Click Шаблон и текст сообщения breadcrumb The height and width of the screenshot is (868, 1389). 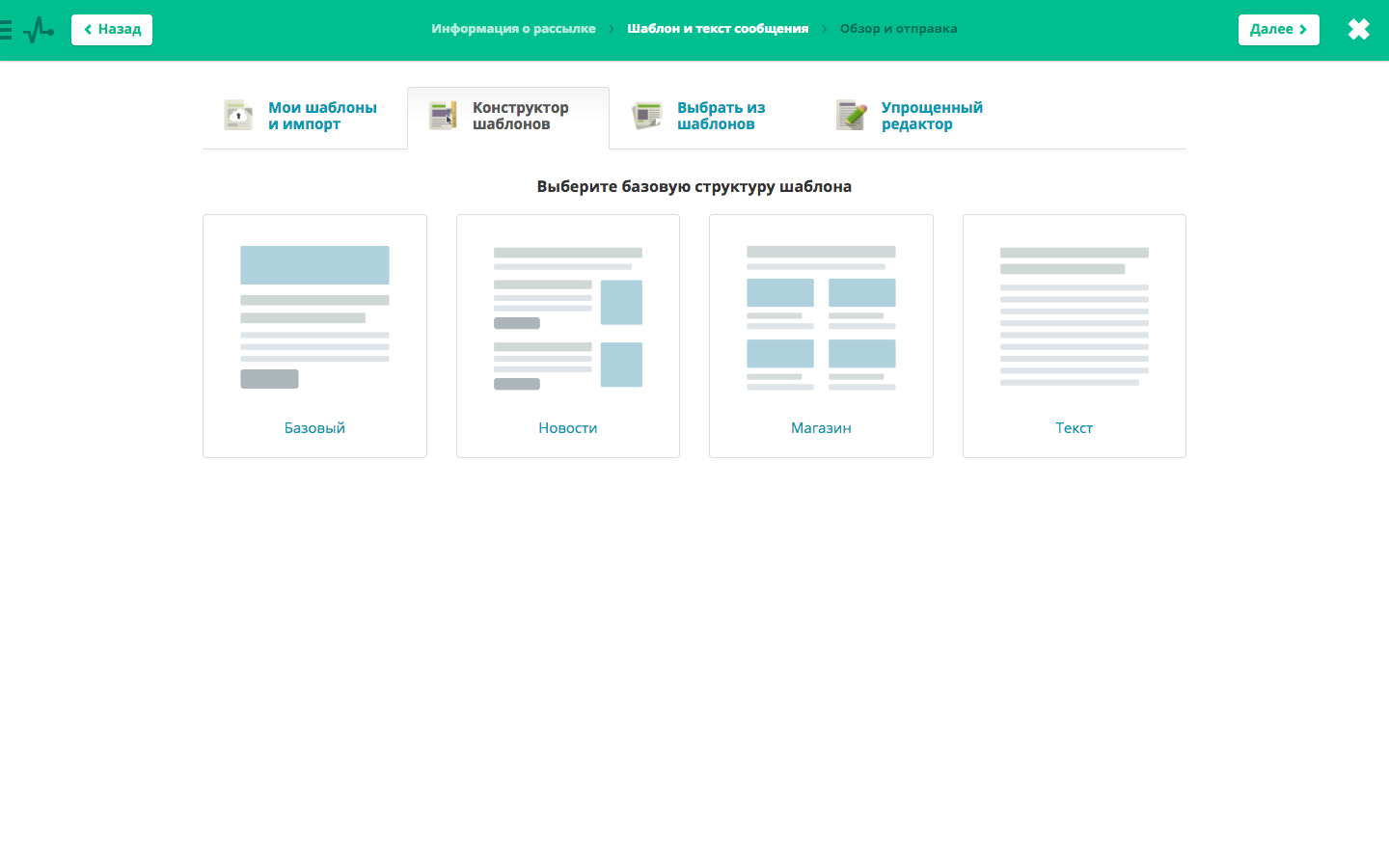(x=718, y=29)
